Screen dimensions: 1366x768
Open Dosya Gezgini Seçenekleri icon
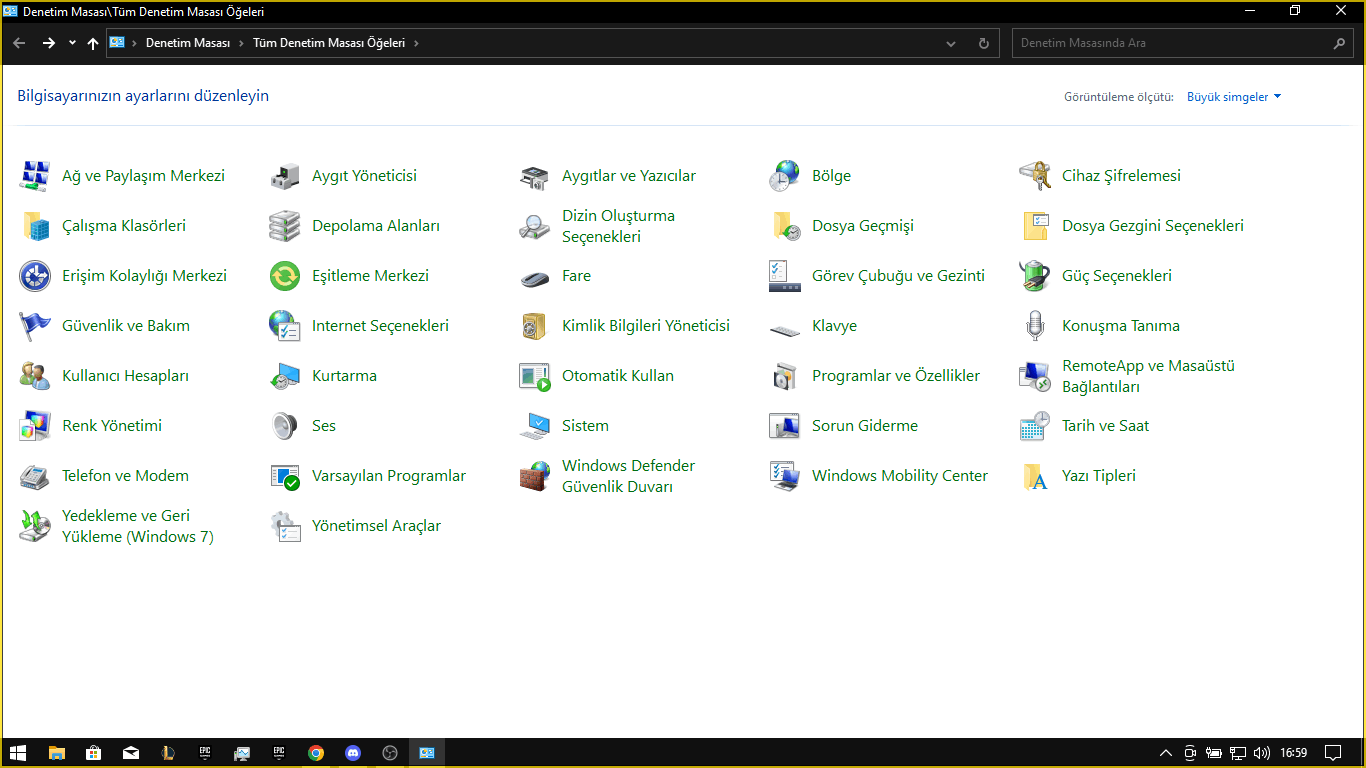point(1035,226)
